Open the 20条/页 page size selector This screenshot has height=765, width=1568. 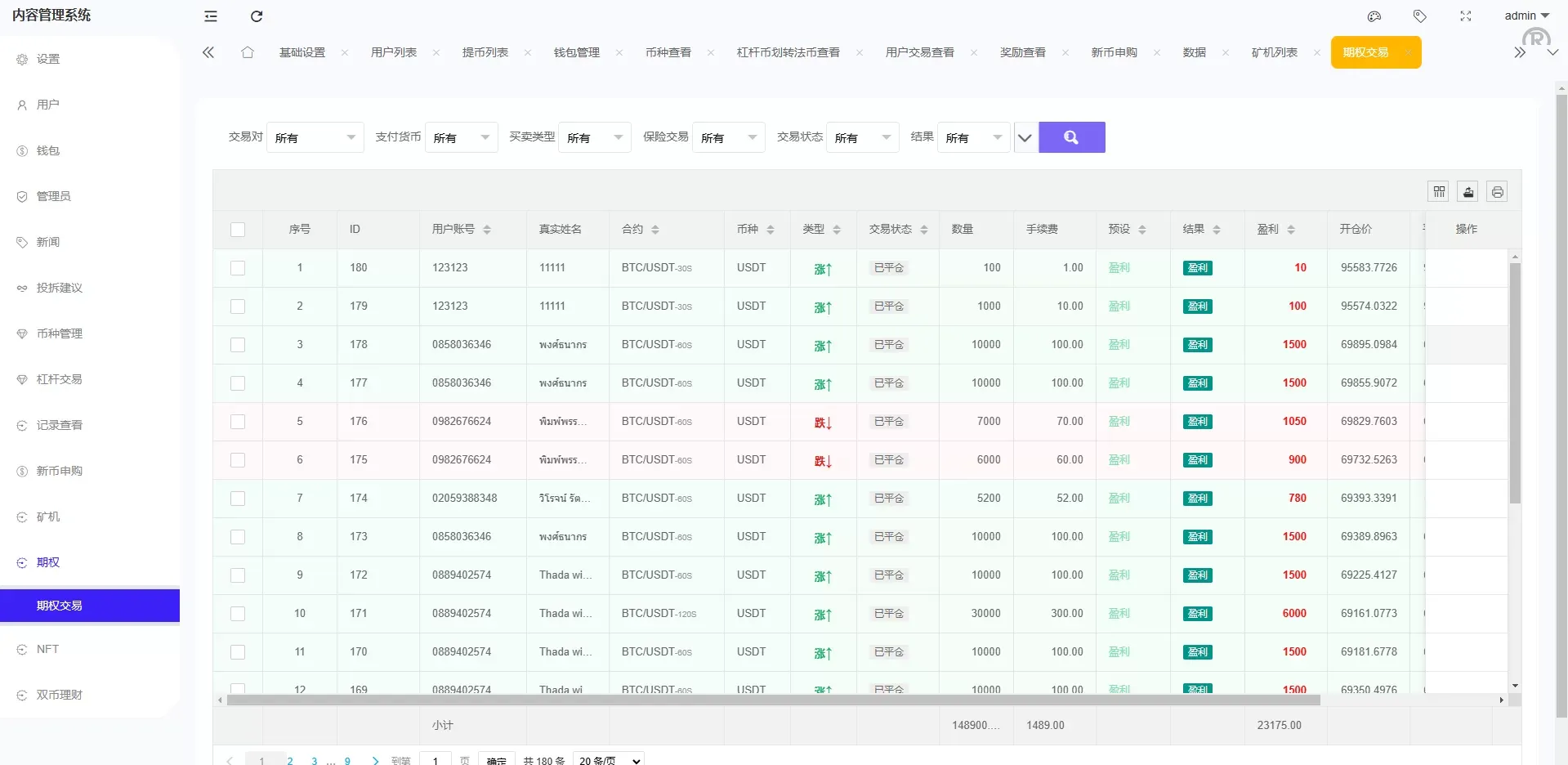click(x=608, y=760)
